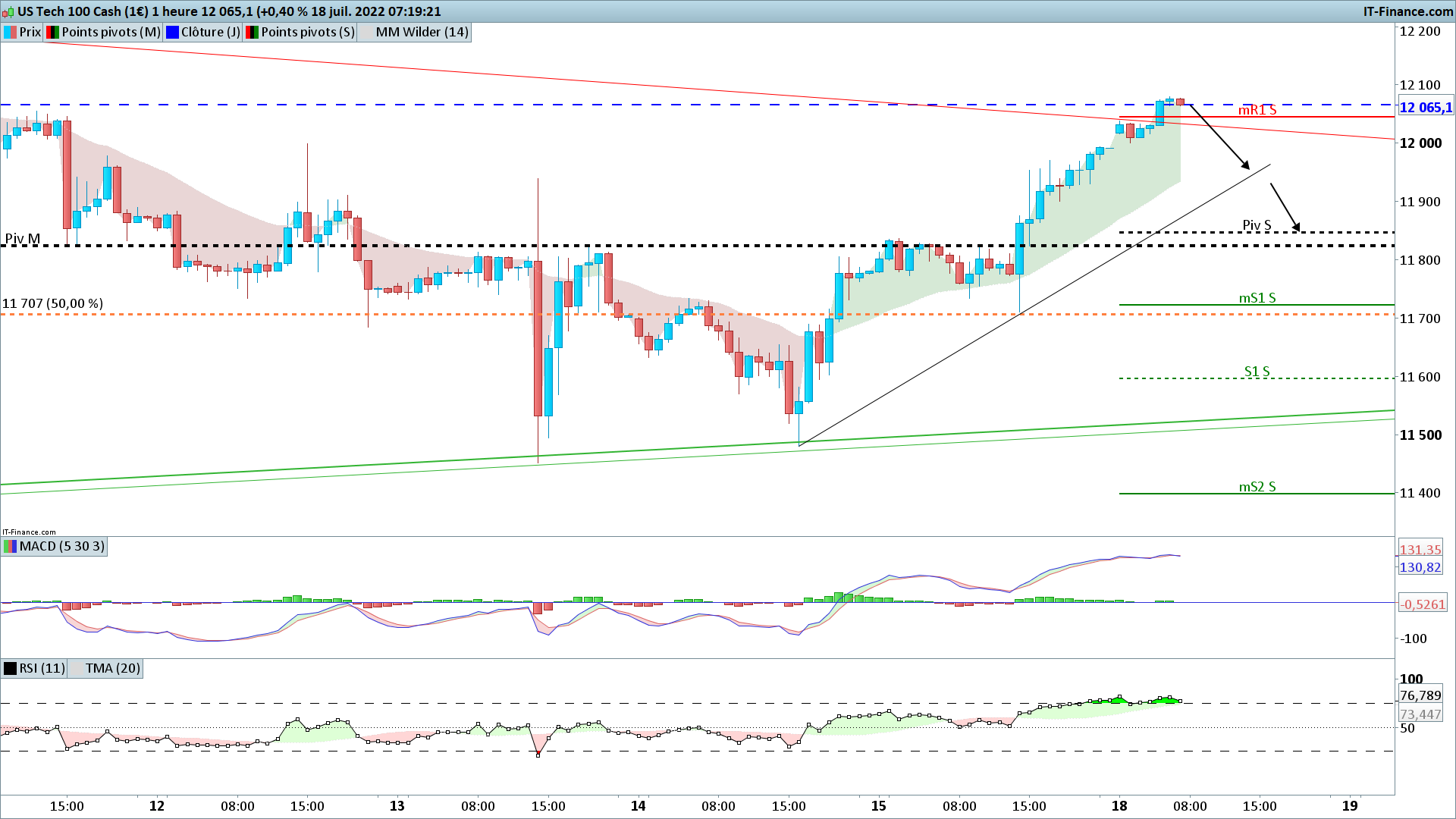Open RSI (11) indicator settings label
The width and height of the screenshot is (1456, 819).
(42, 668)
